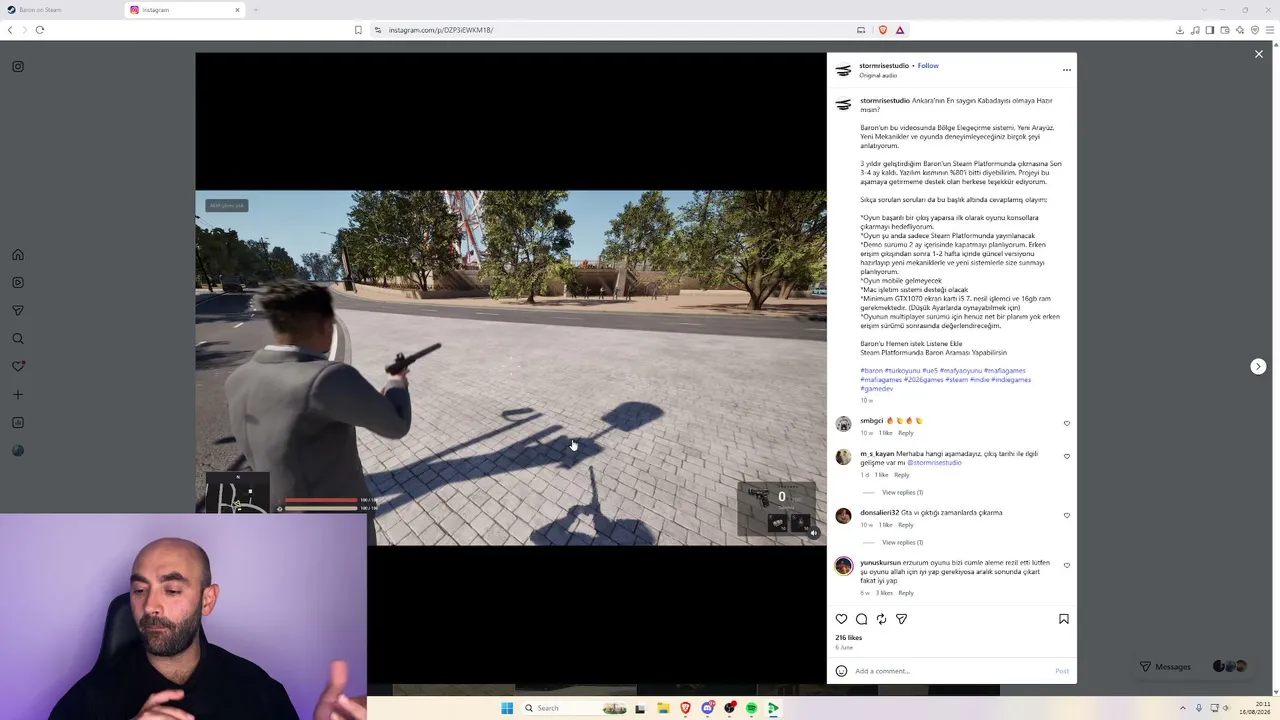Open Spotify from the taskbar

coord(751,708)
